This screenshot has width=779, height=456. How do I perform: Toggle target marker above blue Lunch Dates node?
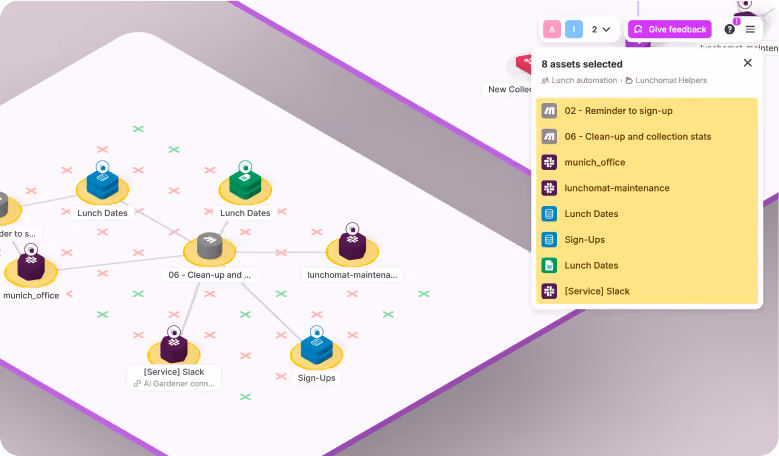[x=102, y=166]
